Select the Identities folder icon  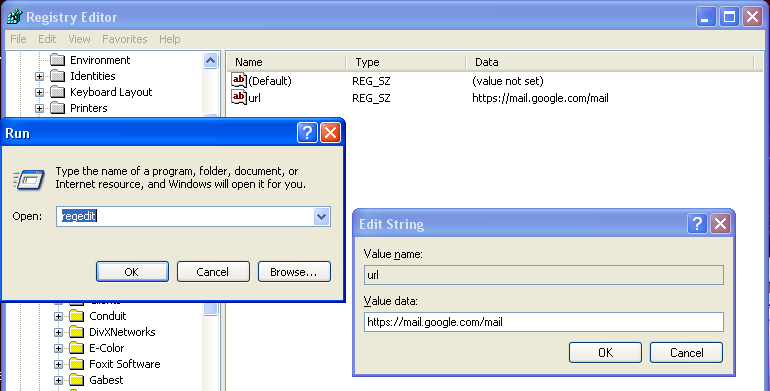(58, 76)
